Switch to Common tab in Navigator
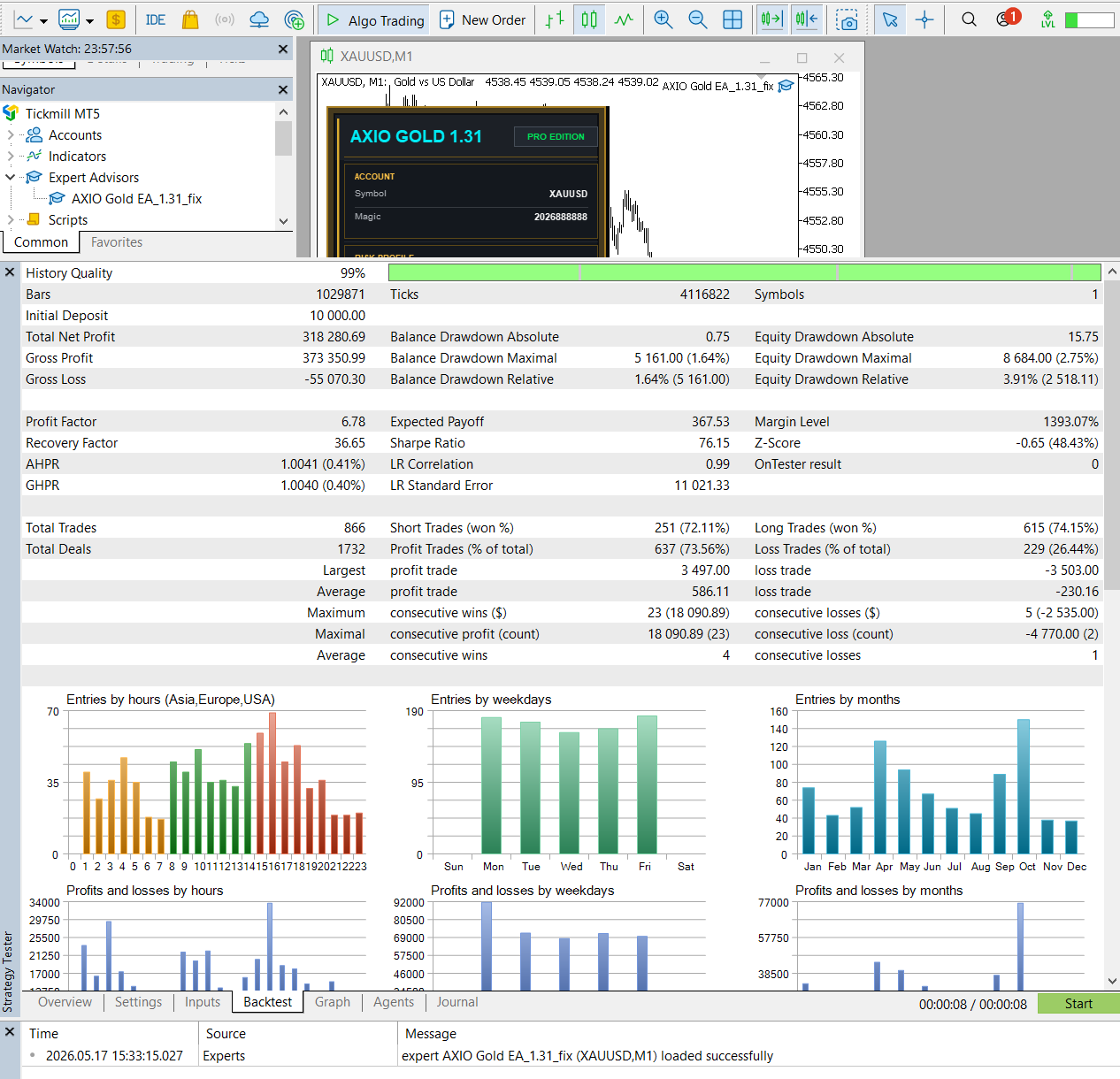 (x=41, y=242)
